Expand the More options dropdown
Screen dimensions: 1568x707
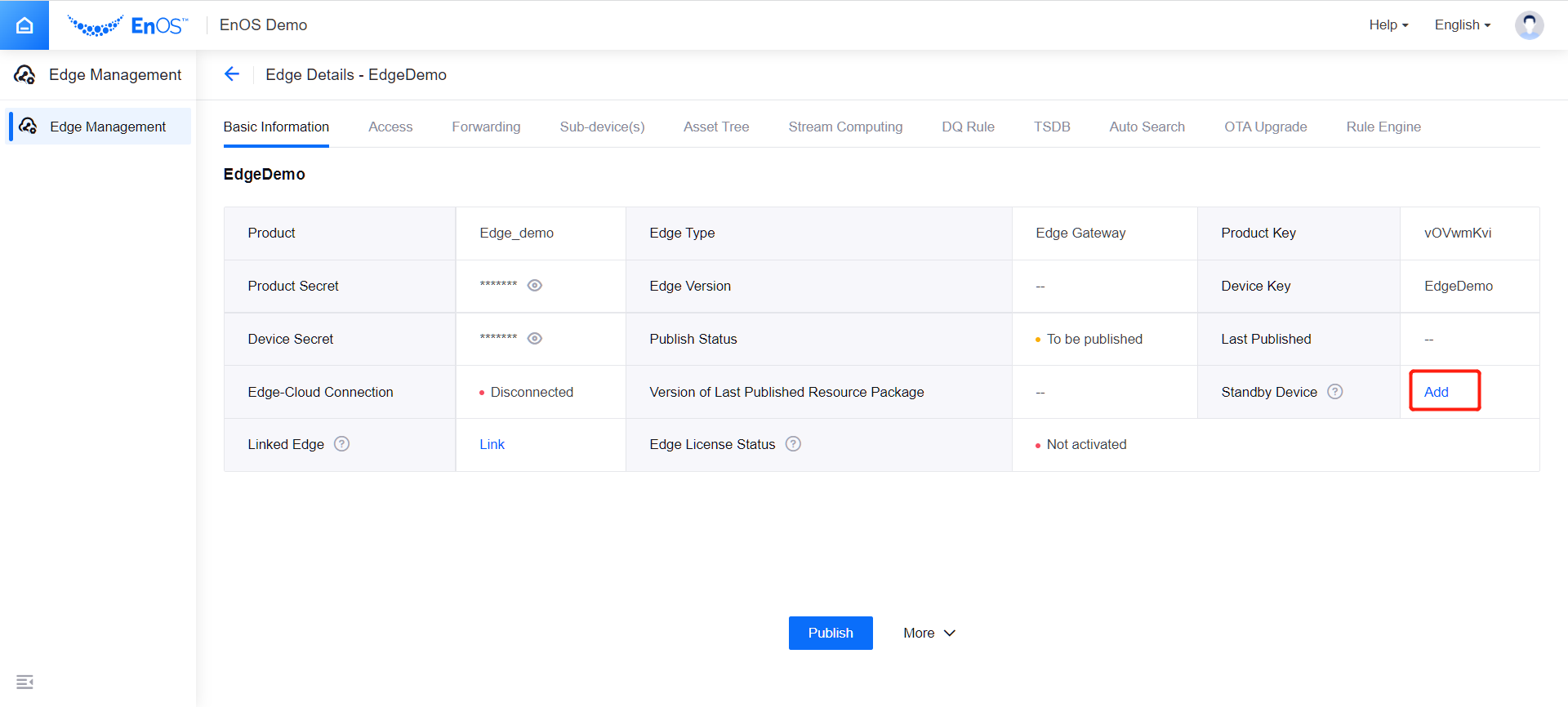coord(929,634)
